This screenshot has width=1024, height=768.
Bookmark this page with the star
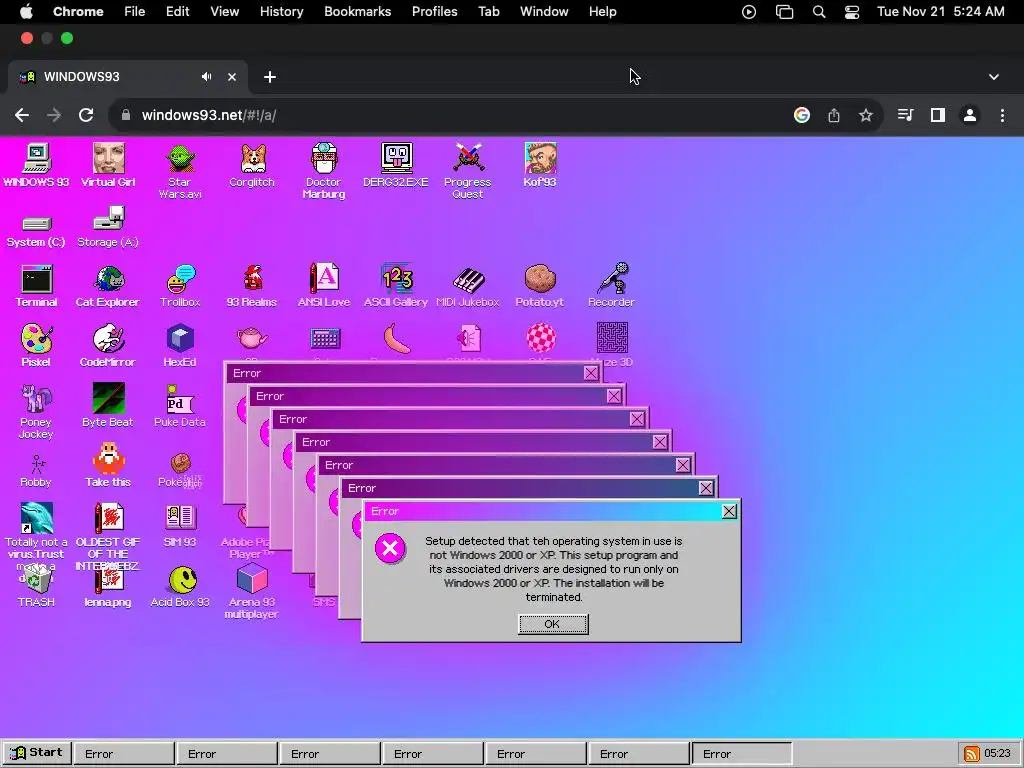(x=866, y=116)
